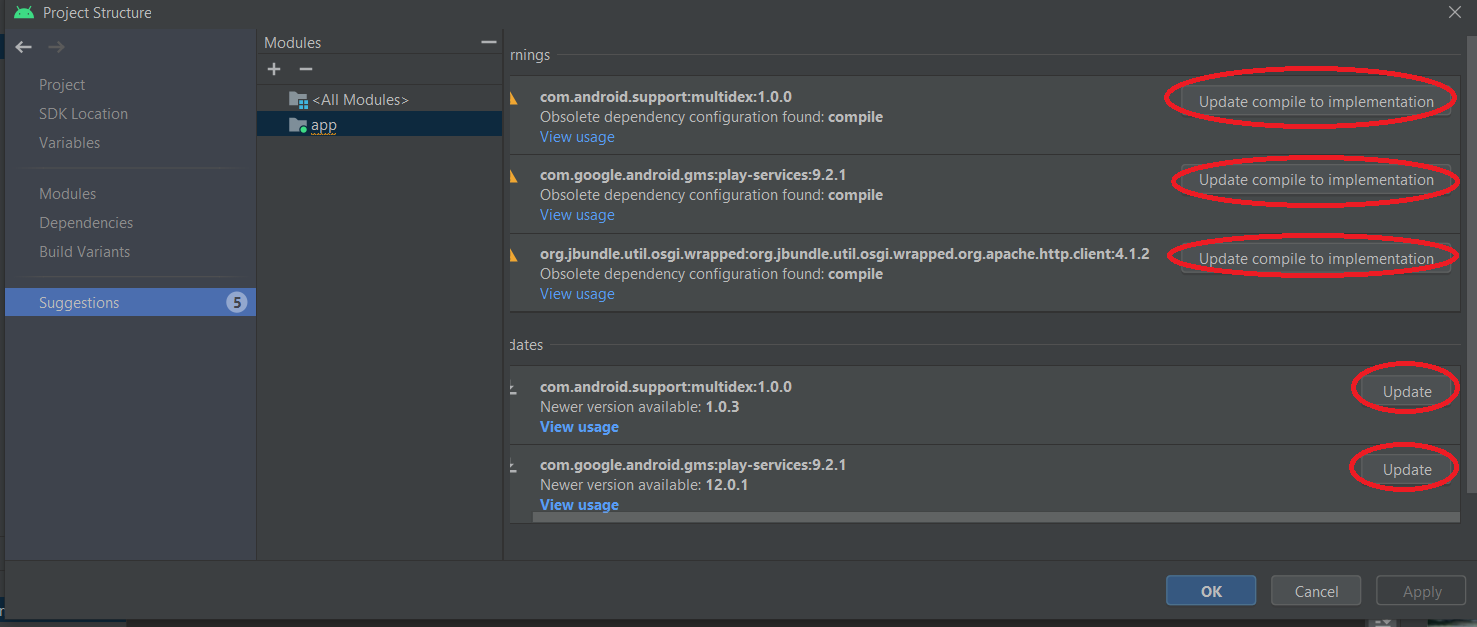Viewport: 1477px width, 627px height.
Task: Select the app module
Action: [323, 125]
